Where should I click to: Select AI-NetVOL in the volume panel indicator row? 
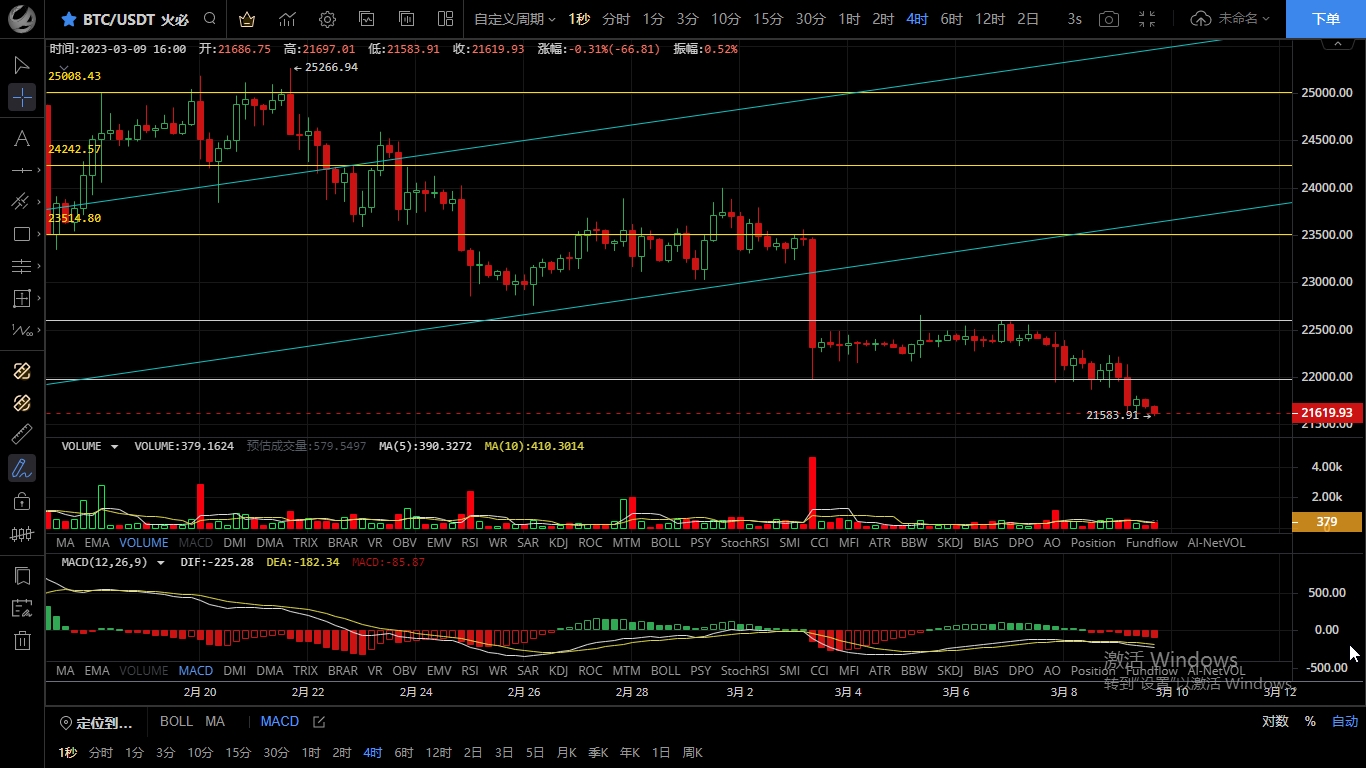(1216, 542)
